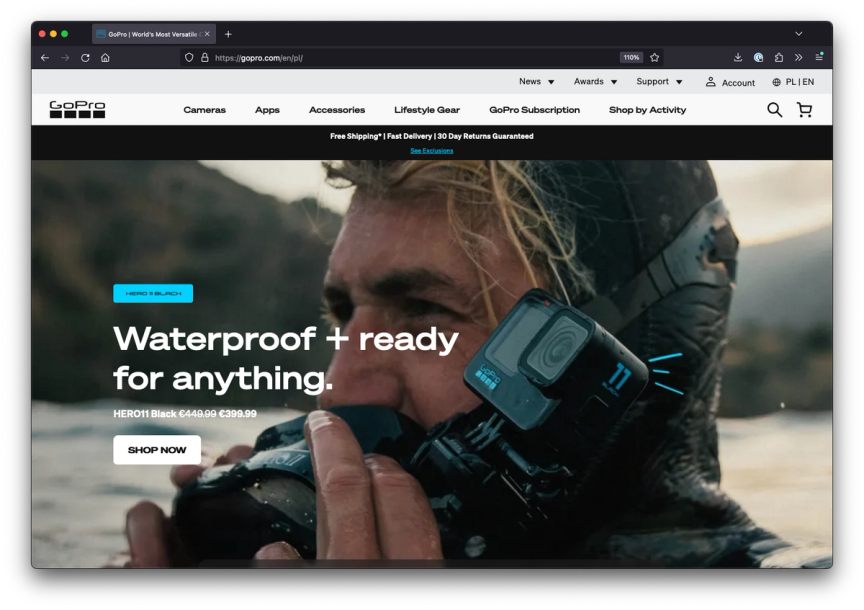Click the See Exclusions link
The image size is (864, 610).
432,150
